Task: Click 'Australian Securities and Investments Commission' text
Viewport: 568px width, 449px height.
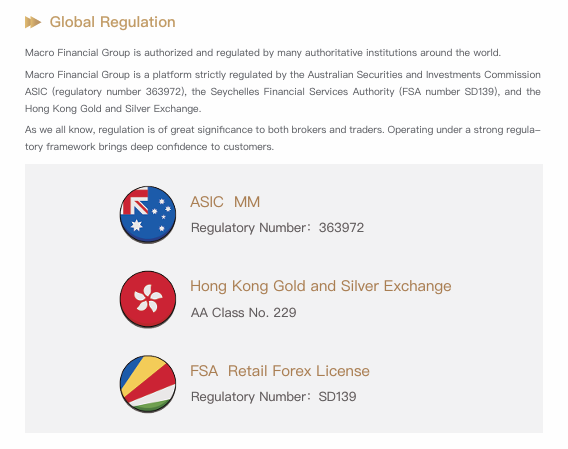Action: [424, 75]
